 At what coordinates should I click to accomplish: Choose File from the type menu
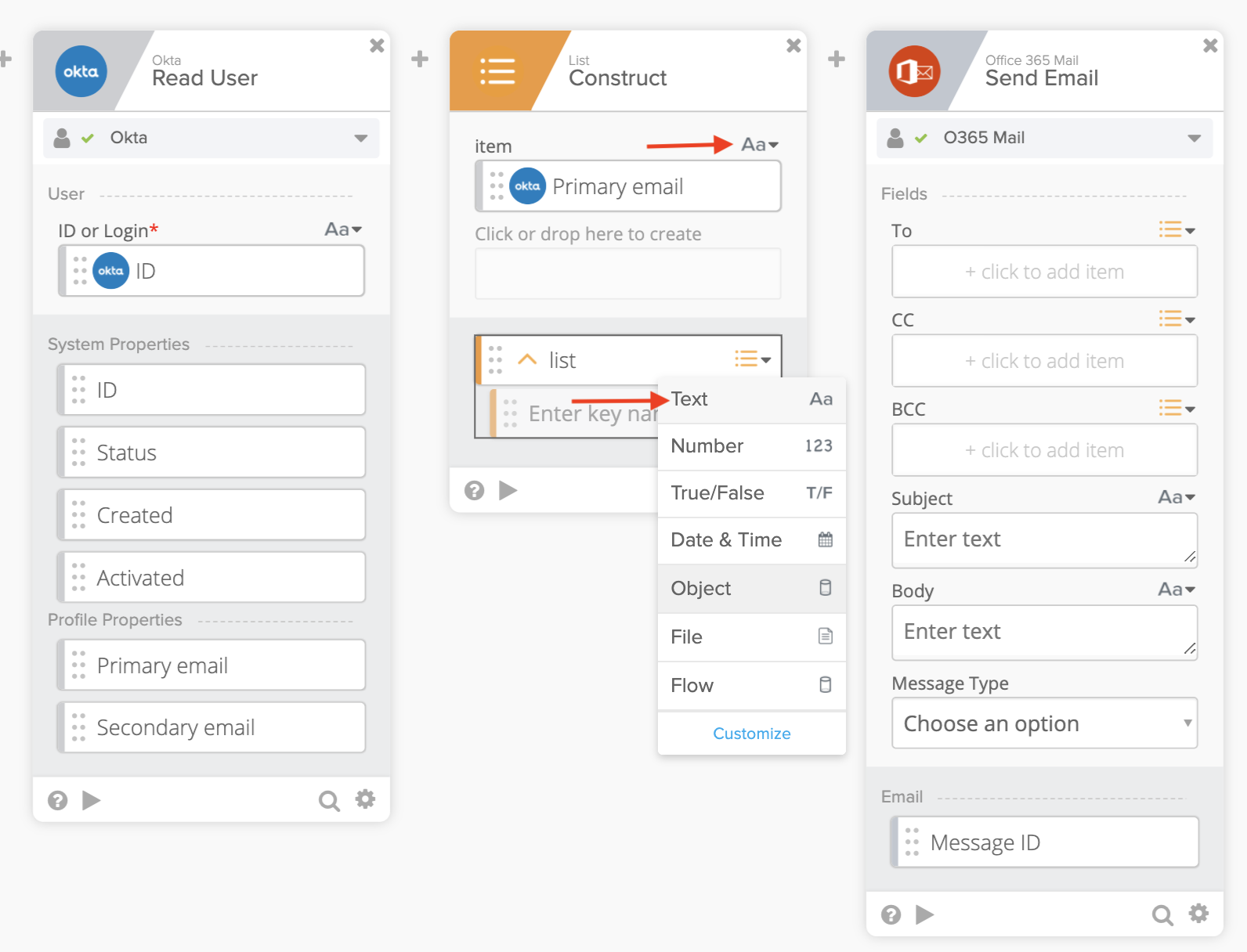pyautogui.click(x=752, y=637)
